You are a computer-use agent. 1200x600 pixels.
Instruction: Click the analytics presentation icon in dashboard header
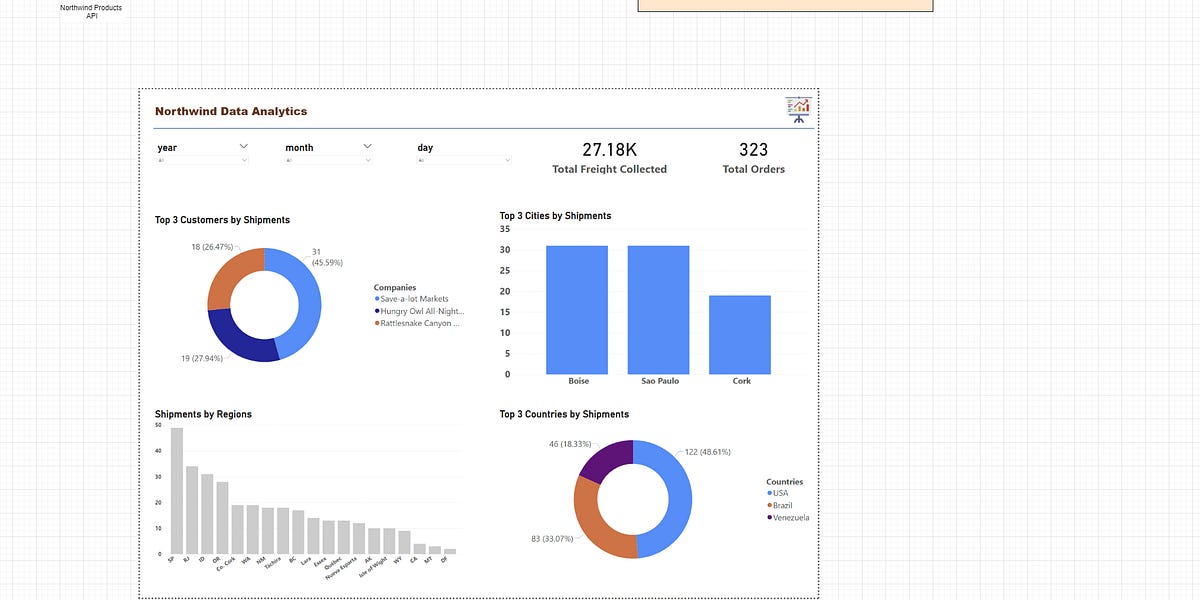coord(797,108)
